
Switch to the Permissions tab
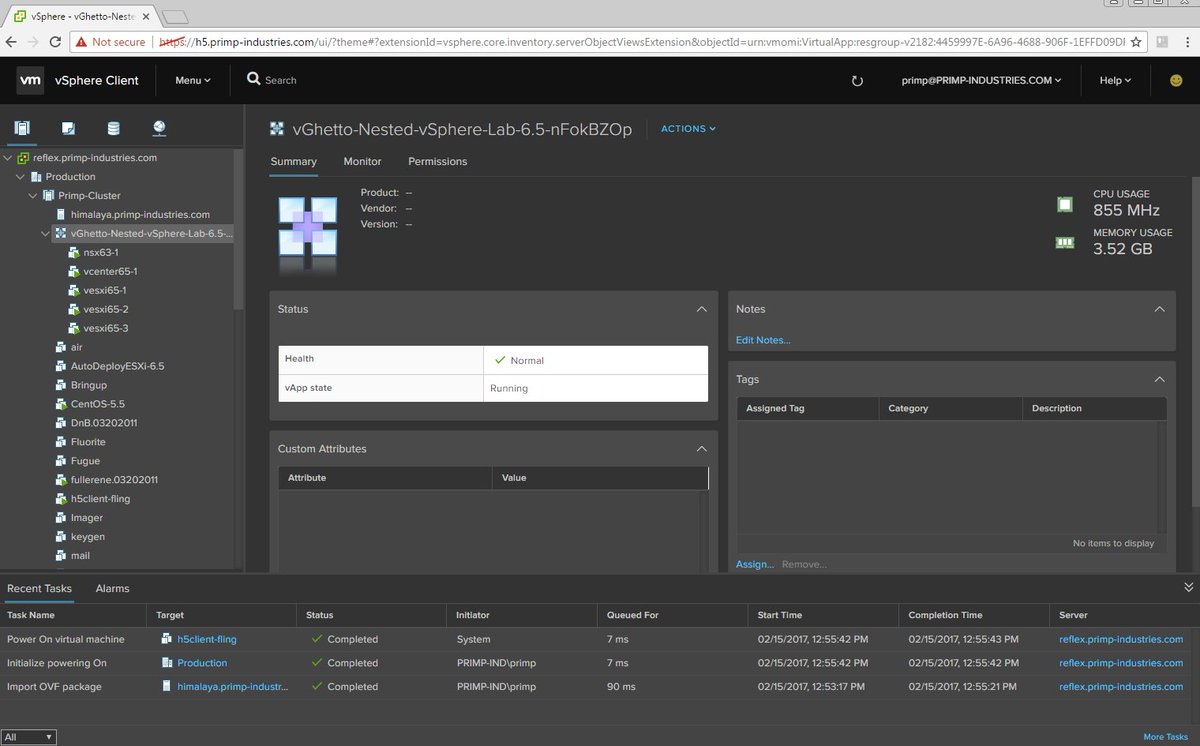coord(437,161)
